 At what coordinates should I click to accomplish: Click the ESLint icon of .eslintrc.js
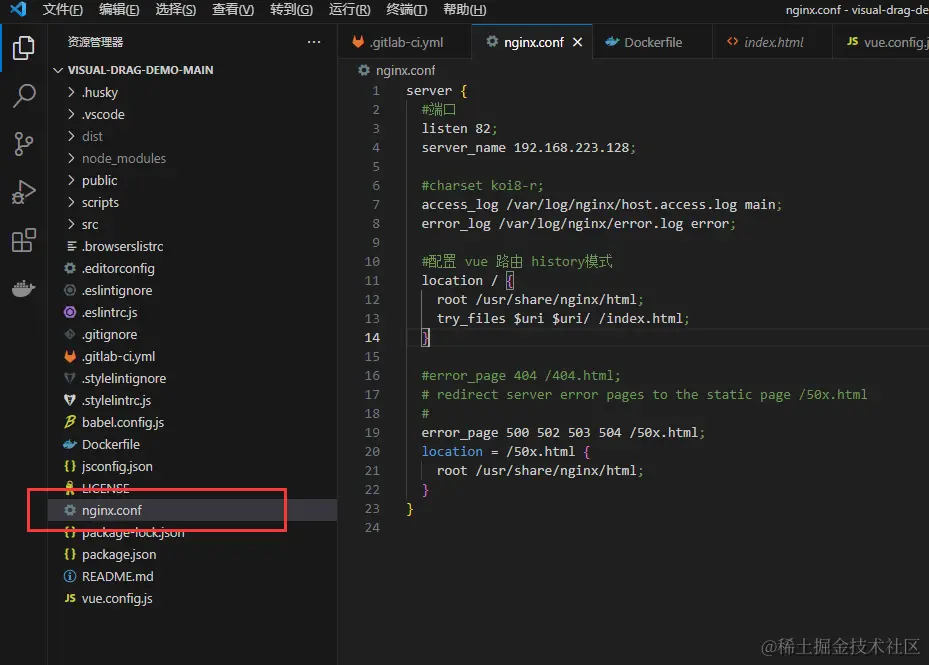tap(70, 312)
